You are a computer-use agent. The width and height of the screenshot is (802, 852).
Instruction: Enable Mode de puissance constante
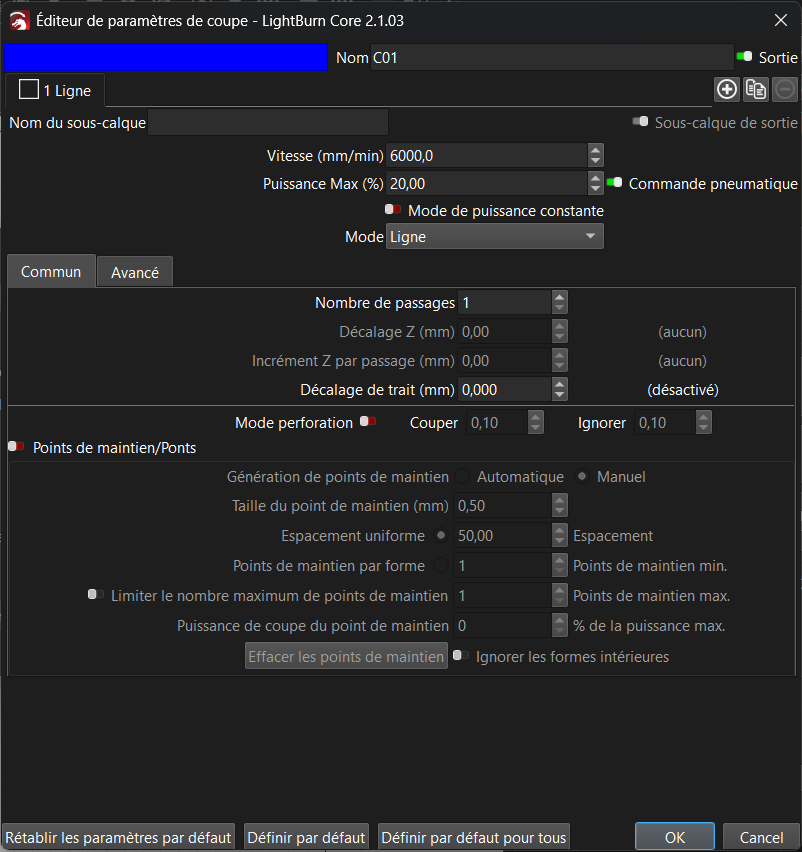(392, 210)
